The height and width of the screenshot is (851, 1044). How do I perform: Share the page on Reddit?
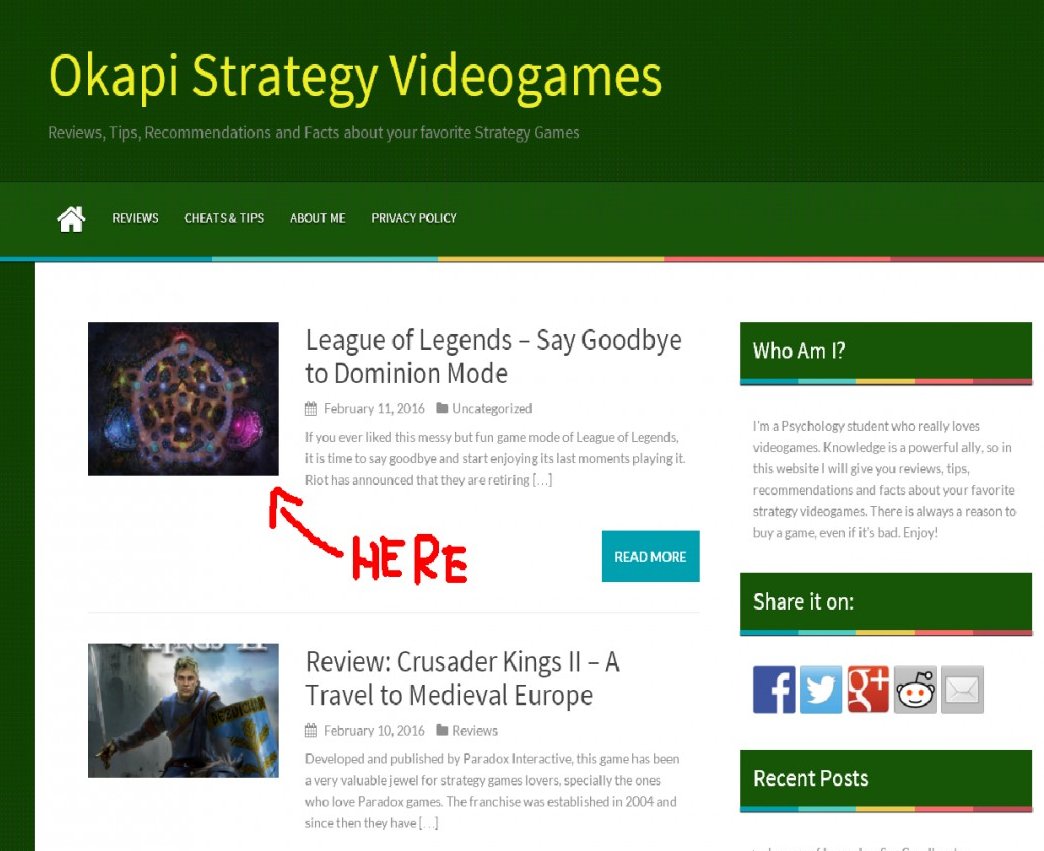coord(915,689)
